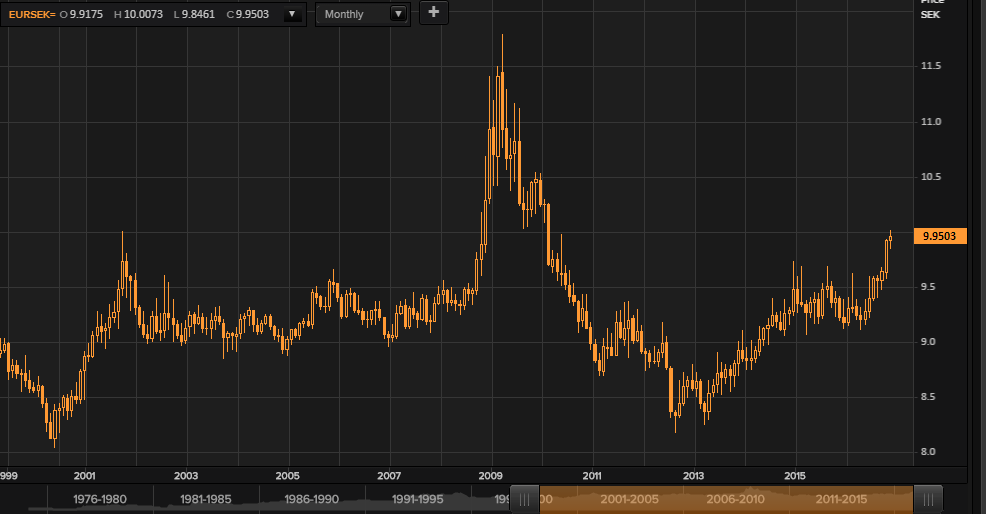Click the 2013 label on time axis
986x514 pixels.
tap(694, 476)
